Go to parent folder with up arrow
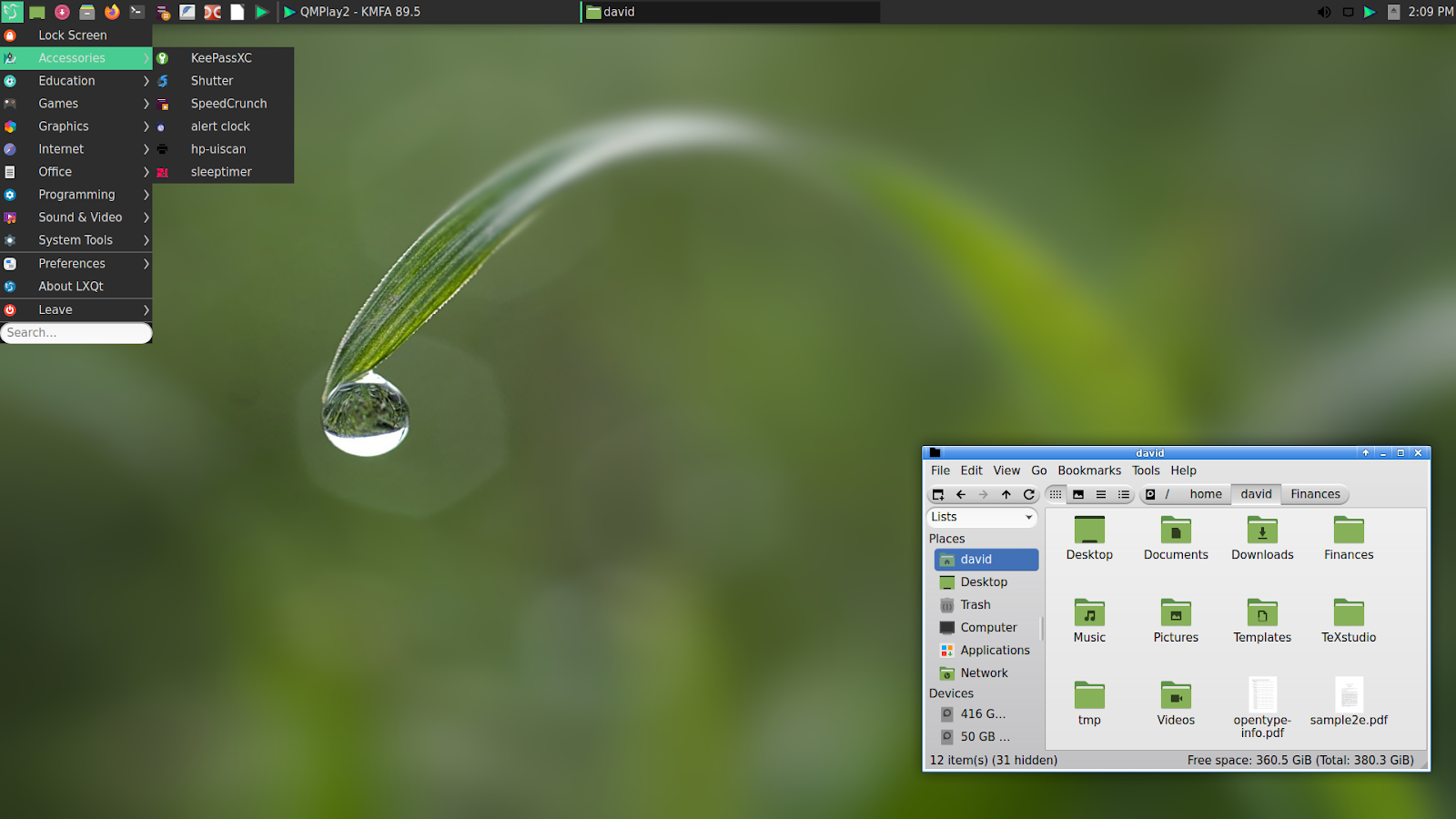This screenshot has height=819, width=1456. click(1006, 494)
